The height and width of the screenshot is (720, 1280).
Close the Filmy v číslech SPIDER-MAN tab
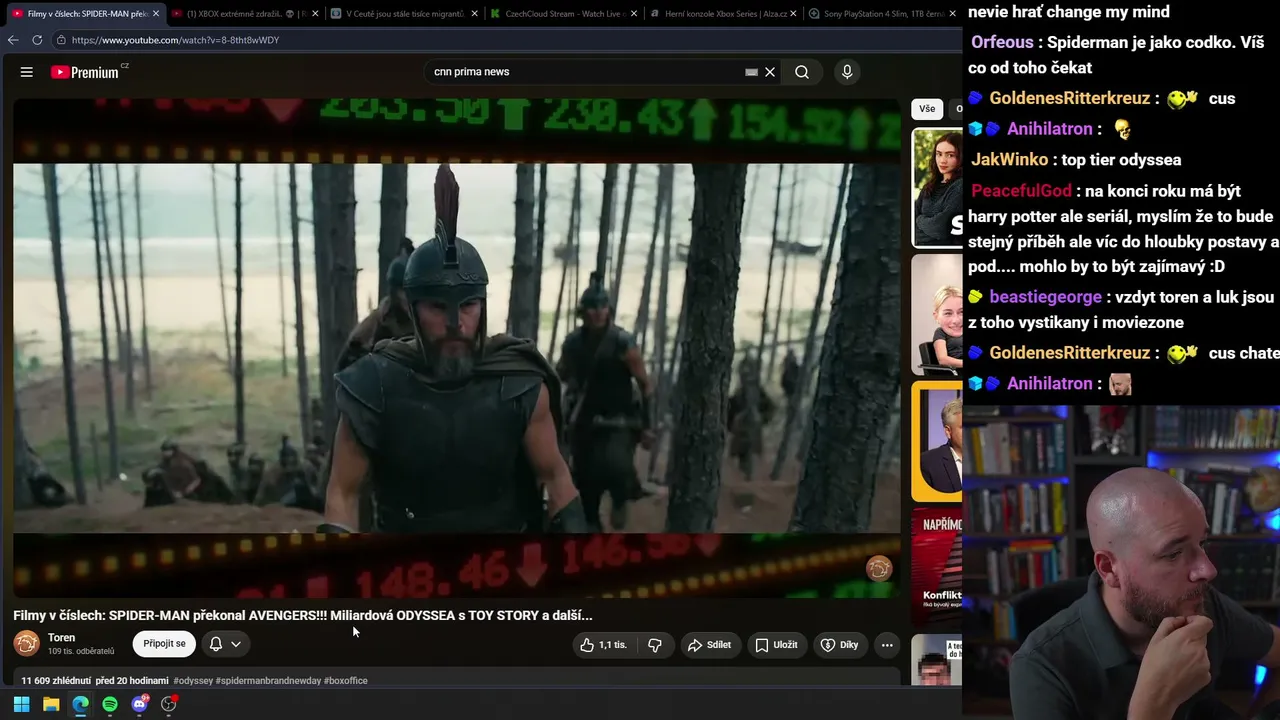(156, 14)
